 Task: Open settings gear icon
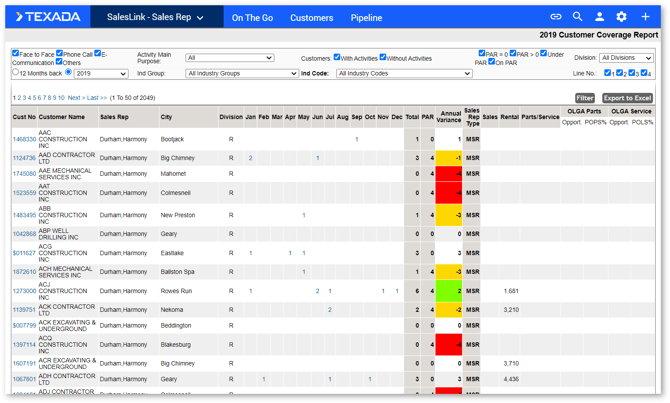pos(622,17)
